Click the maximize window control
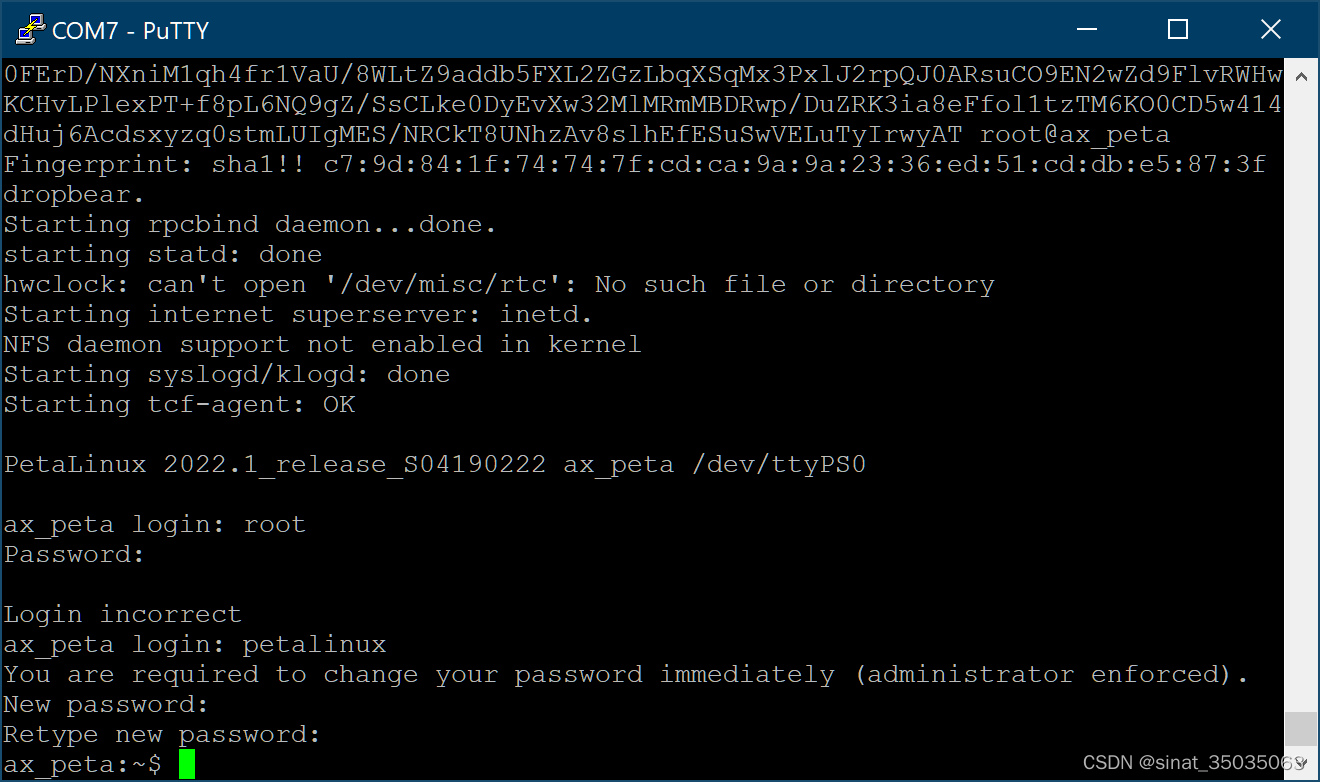The image size is (1320, 782). 1178,29
